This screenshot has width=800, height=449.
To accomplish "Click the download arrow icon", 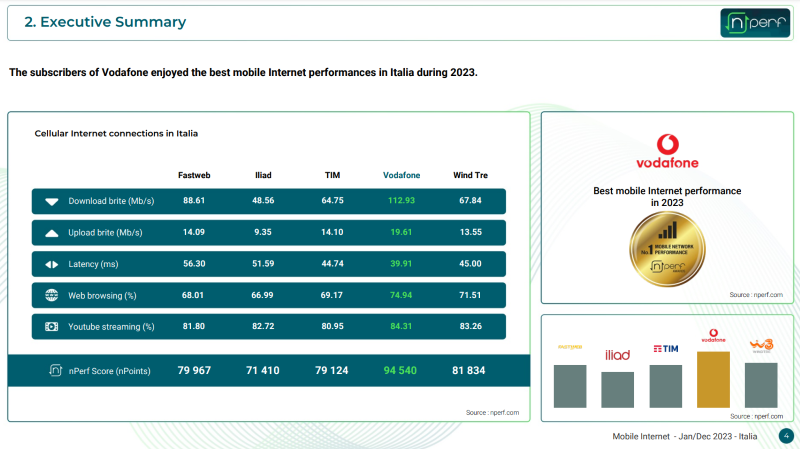I will (52, 201).
